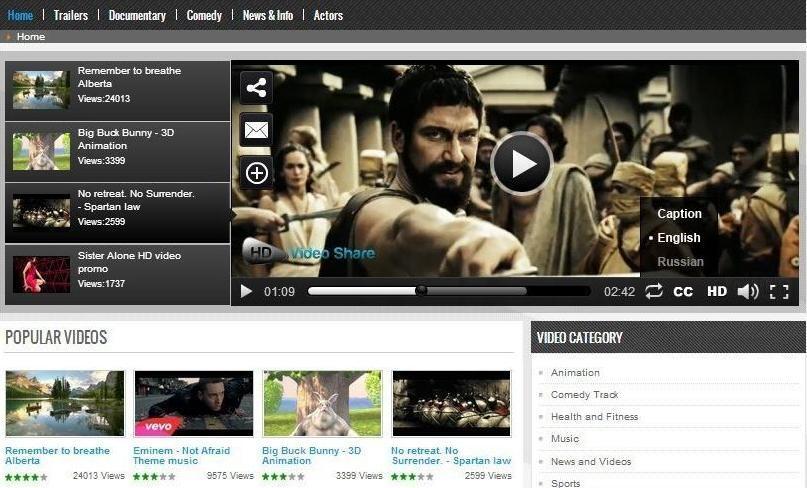Image resolution: width=807 pixels, height=488 pixels.
Task: Select Big Buck Bunny - 3D Animation in the playlist
Action: pos(117,152)
